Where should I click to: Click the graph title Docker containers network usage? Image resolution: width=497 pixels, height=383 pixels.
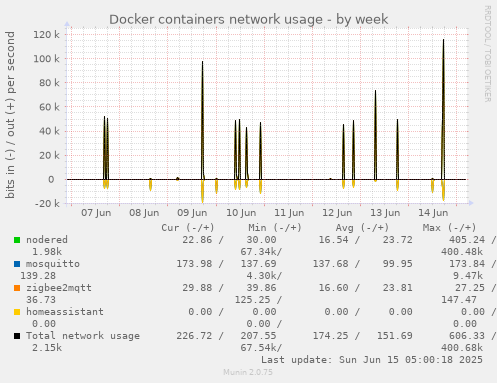coord(249,19)
